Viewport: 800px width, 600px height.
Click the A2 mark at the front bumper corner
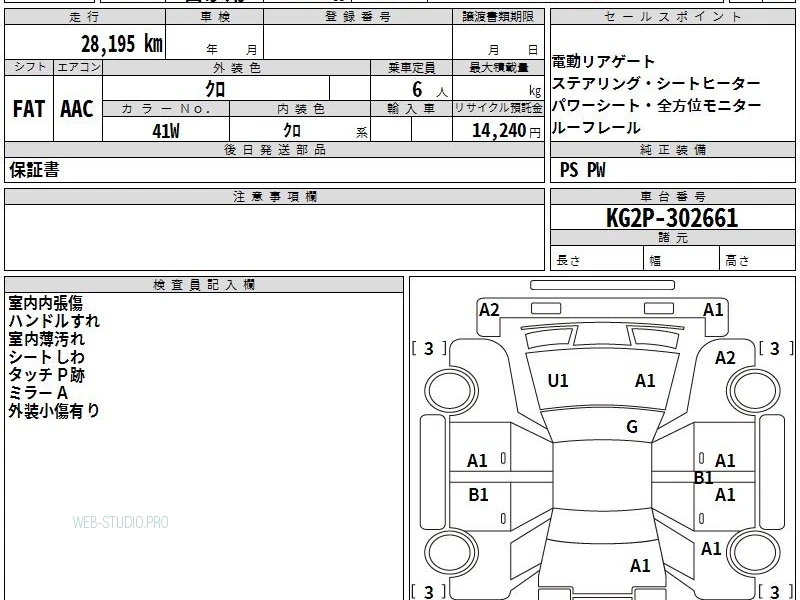[489, 310]
